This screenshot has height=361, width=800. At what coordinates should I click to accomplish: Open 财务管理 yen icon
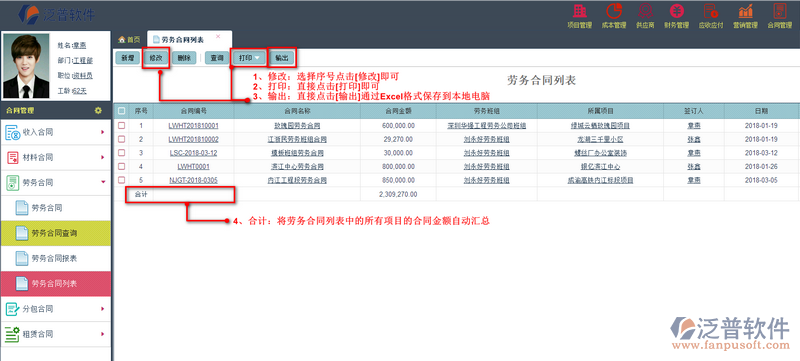(676, 11)
